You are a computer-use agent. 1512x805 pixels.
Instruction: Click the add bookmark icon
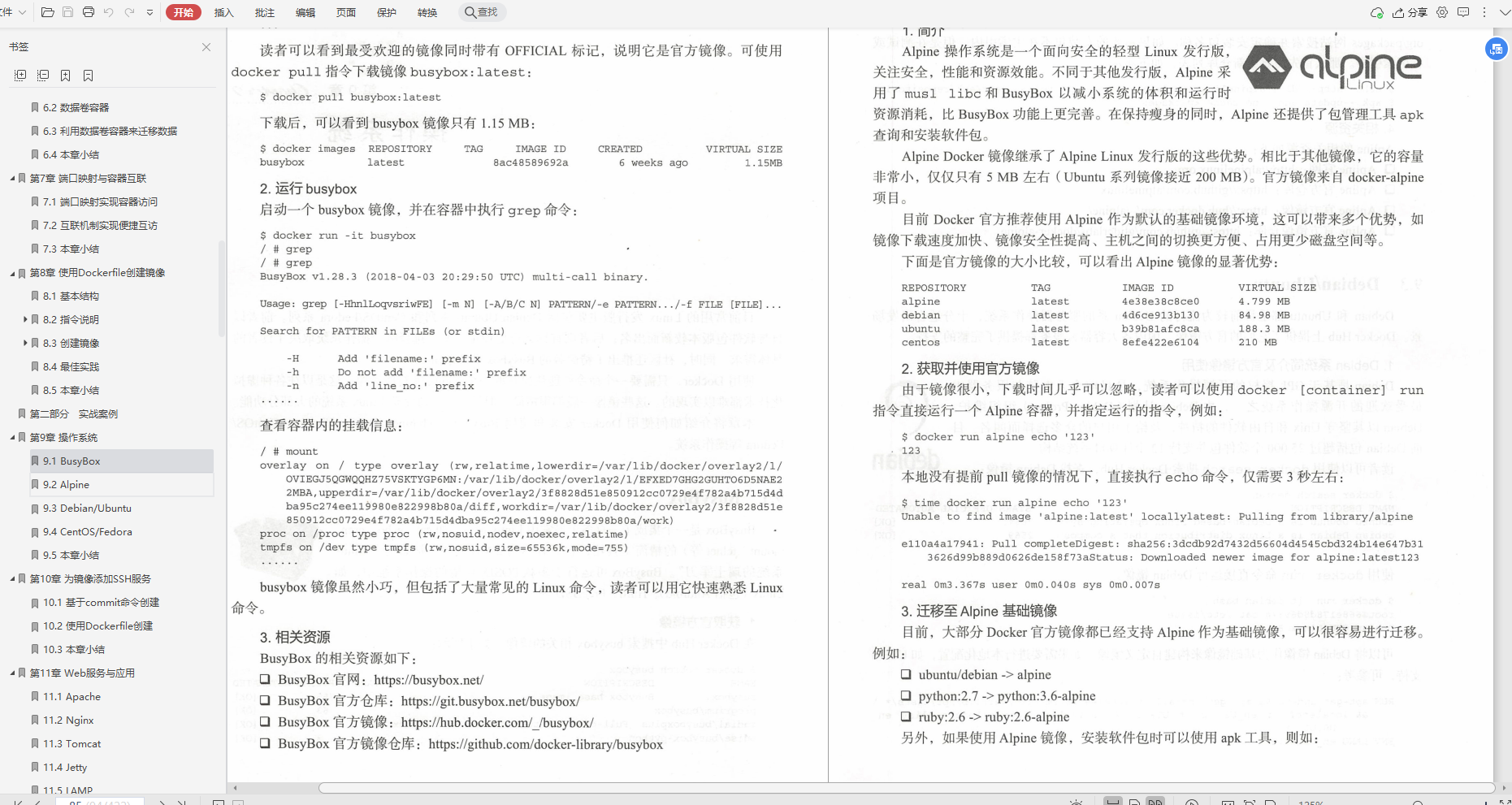coord(66,76)
